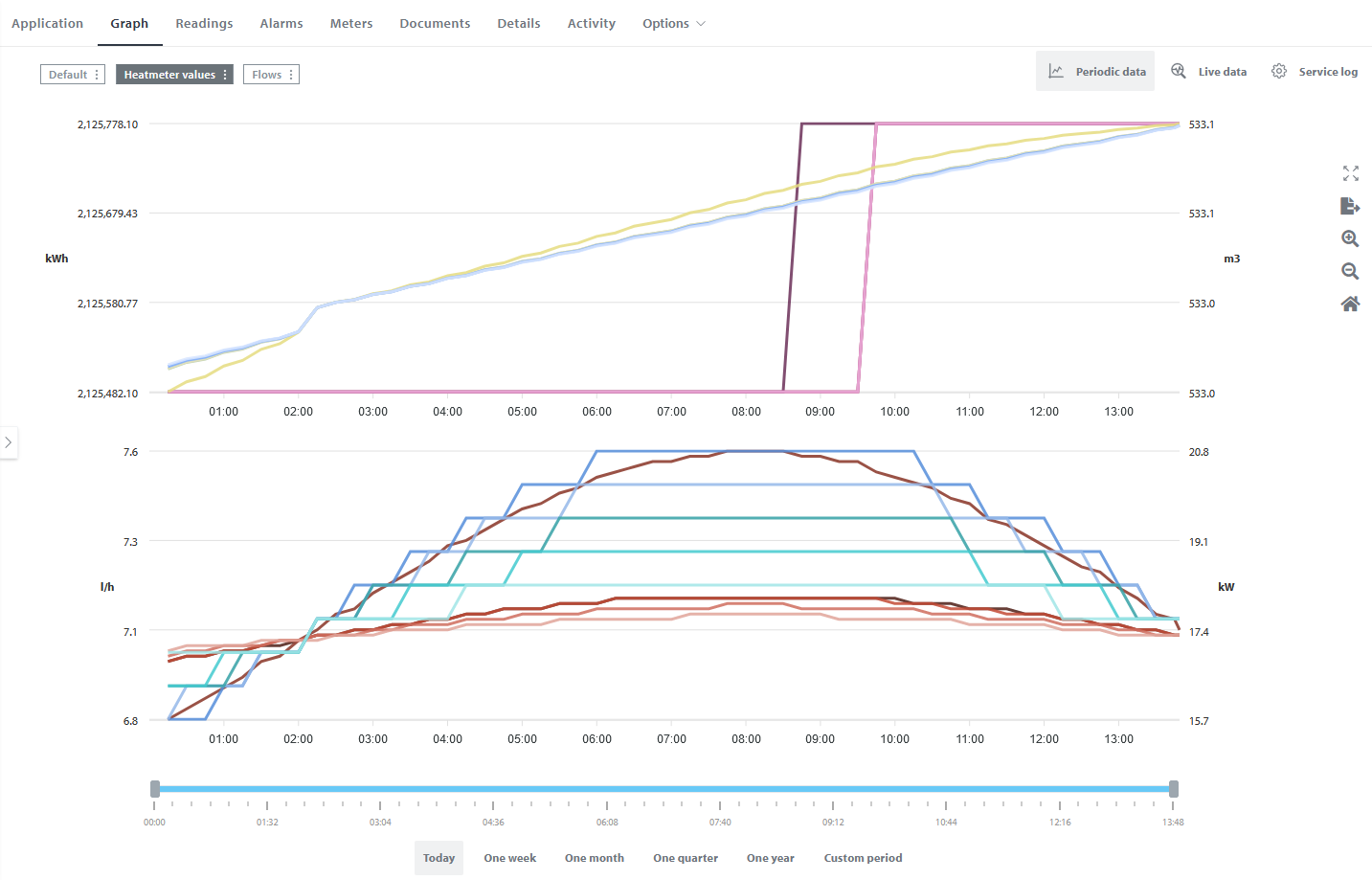Zoom in on the graph using the magnifier icon

point(1350,238)
